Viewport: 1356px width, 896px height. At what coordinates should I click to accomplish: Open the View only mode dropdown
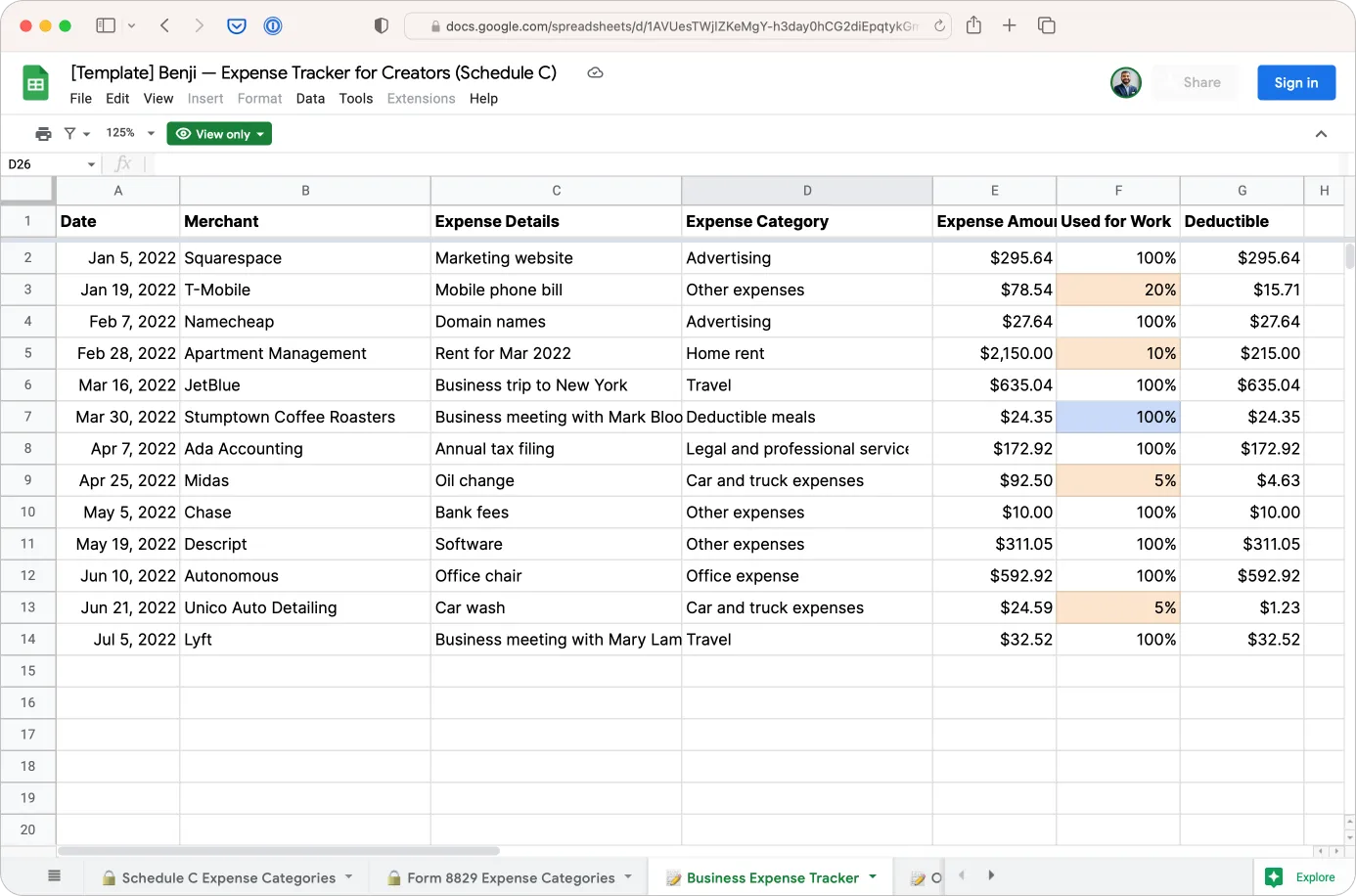coord(219,133)
